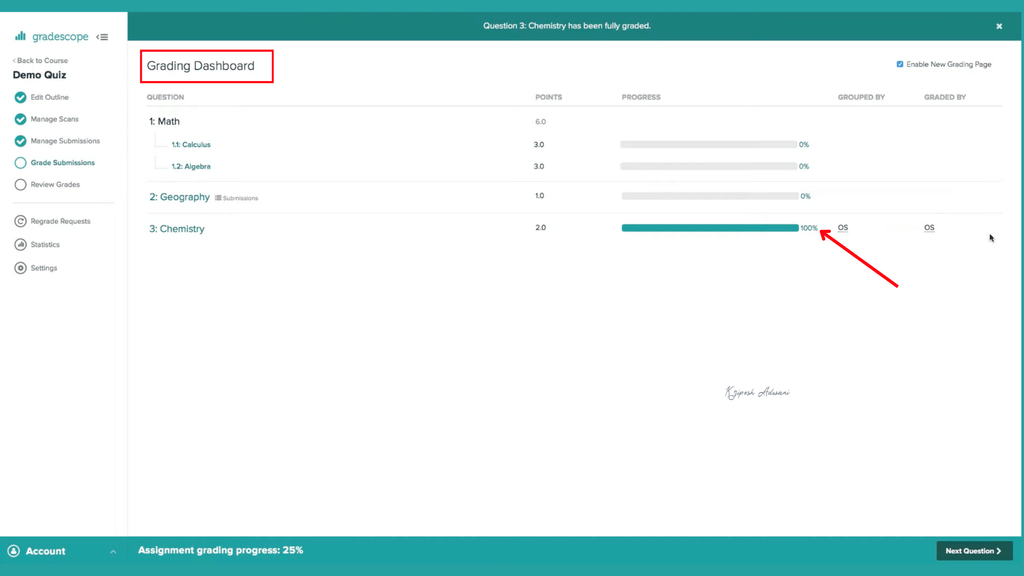Screen dimensions: 1024x576
Task: Click the Assignment grading progress: 25% text
Action: pos(221,551)
